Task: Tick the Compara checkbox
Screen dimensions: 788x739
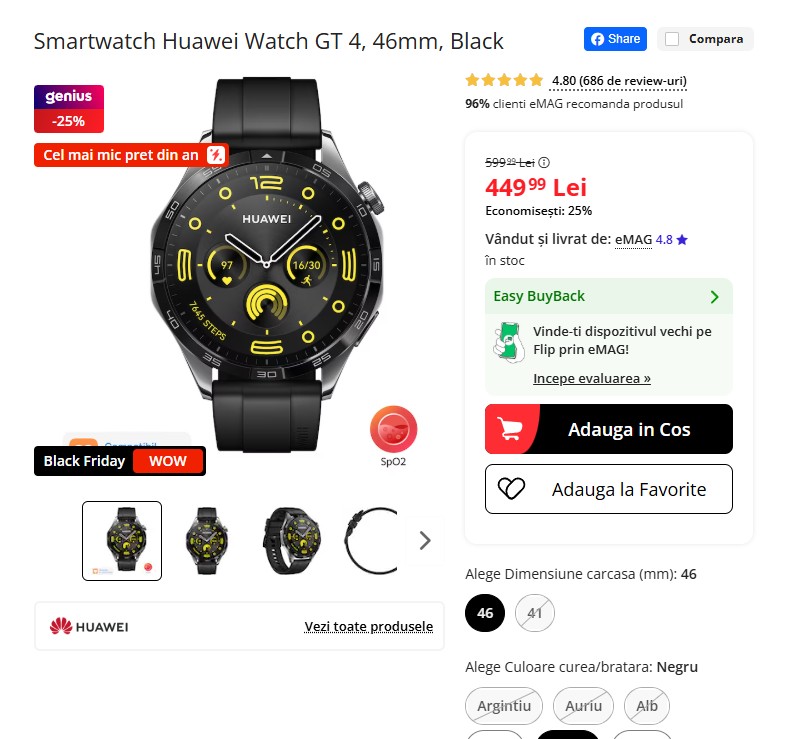Action: 672,39
